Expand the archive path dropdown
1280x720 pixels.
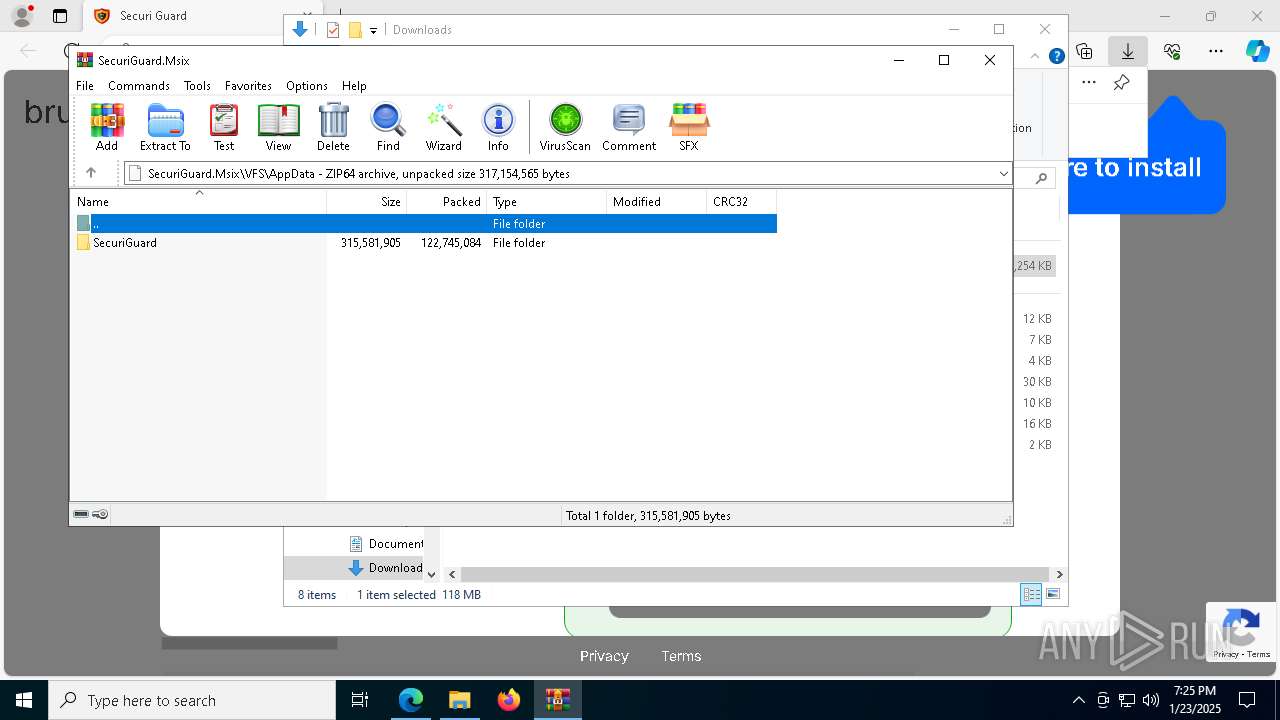tap(1003, 174)
